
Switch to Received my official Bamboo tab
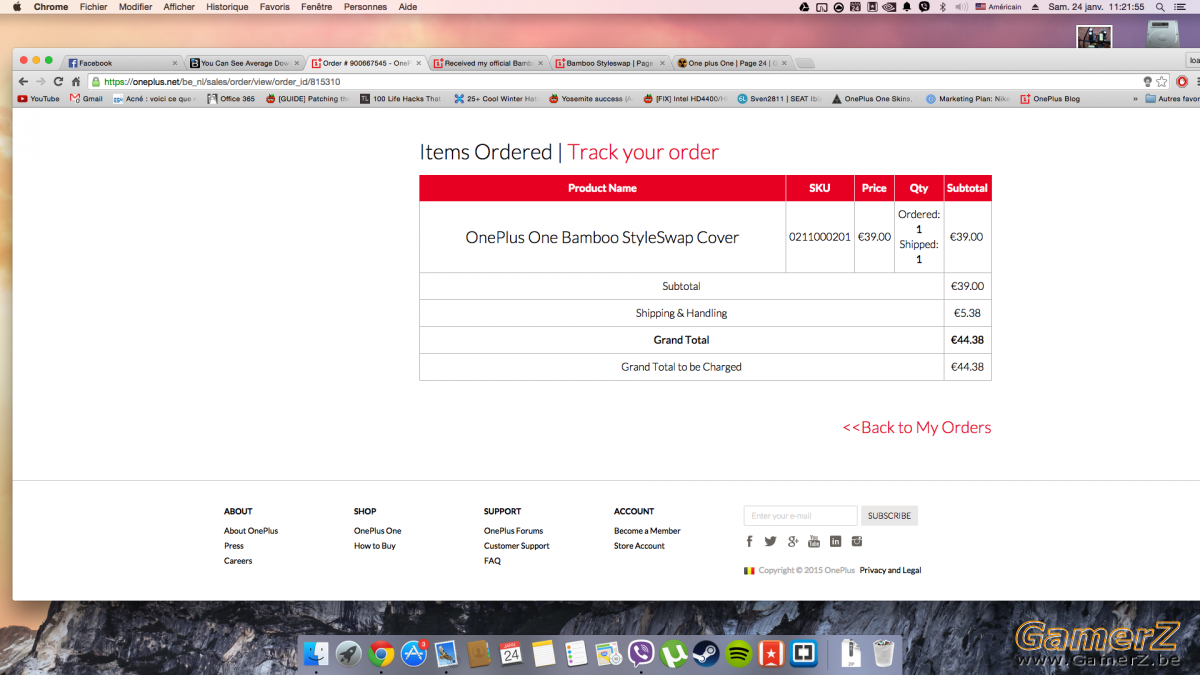pos(488,63)
